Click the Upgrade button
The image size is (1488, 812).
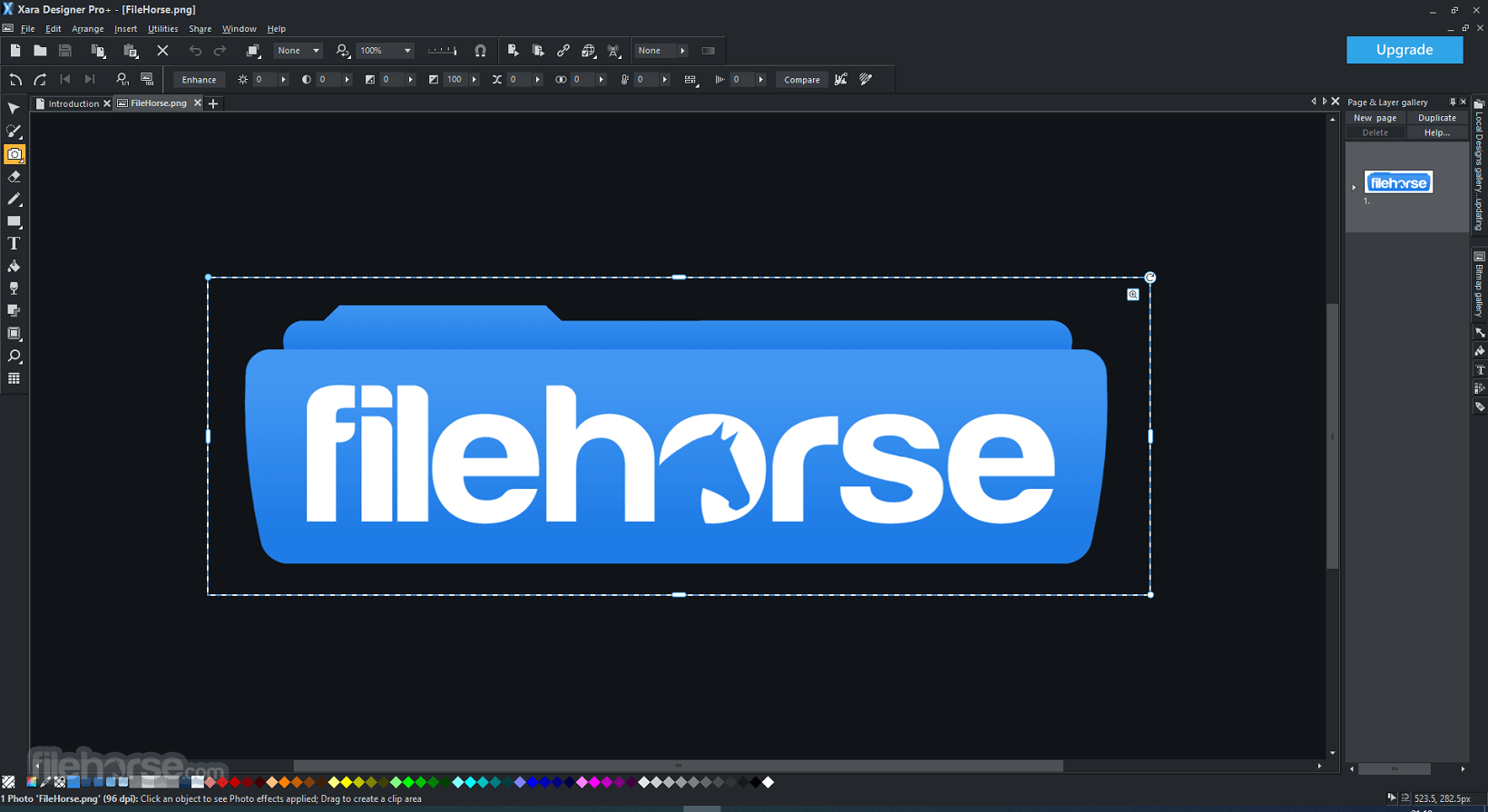tap(1405, 50)
